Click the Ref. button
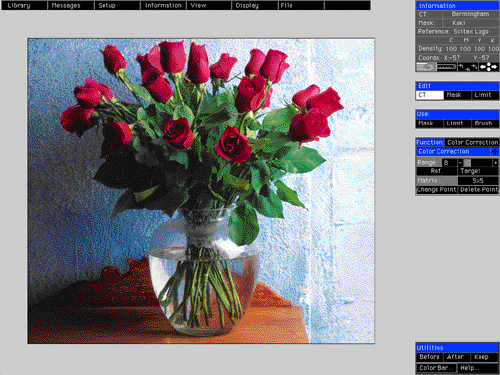Screen dimensions: 500x375 coord(437,171)
